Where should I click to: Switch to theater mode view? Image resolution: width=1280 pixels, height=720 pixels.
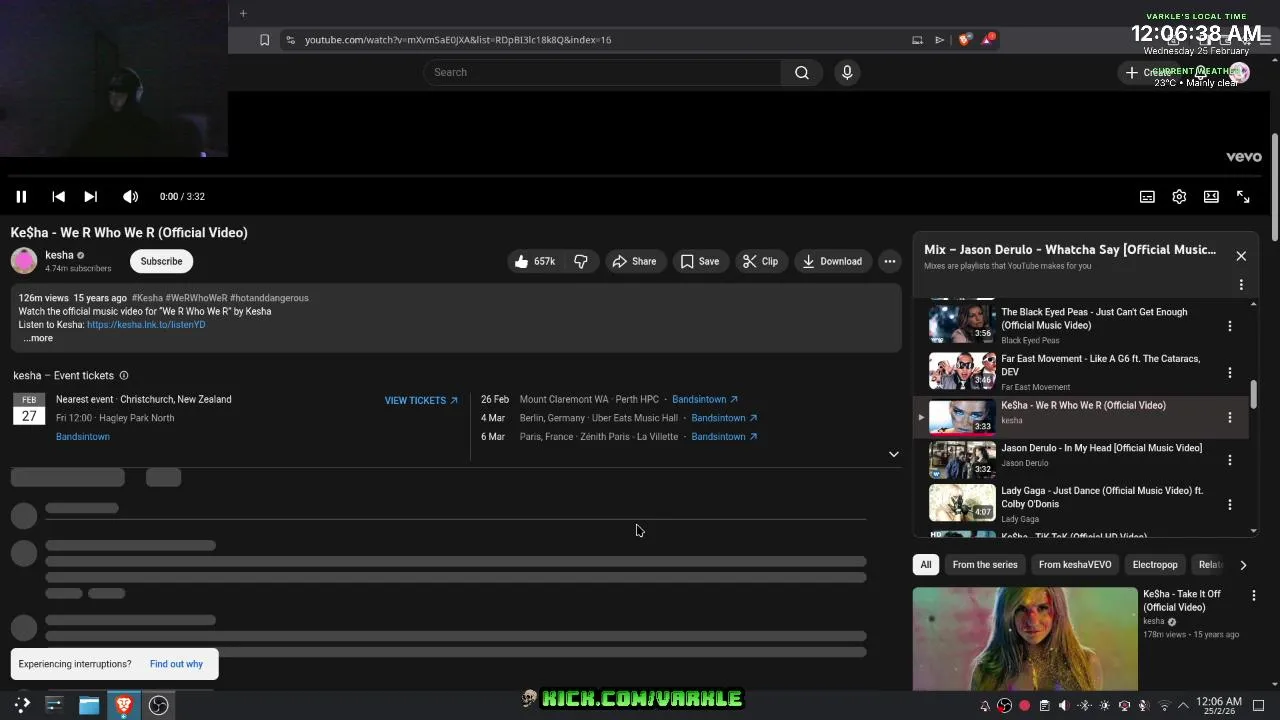point(1211,197)
